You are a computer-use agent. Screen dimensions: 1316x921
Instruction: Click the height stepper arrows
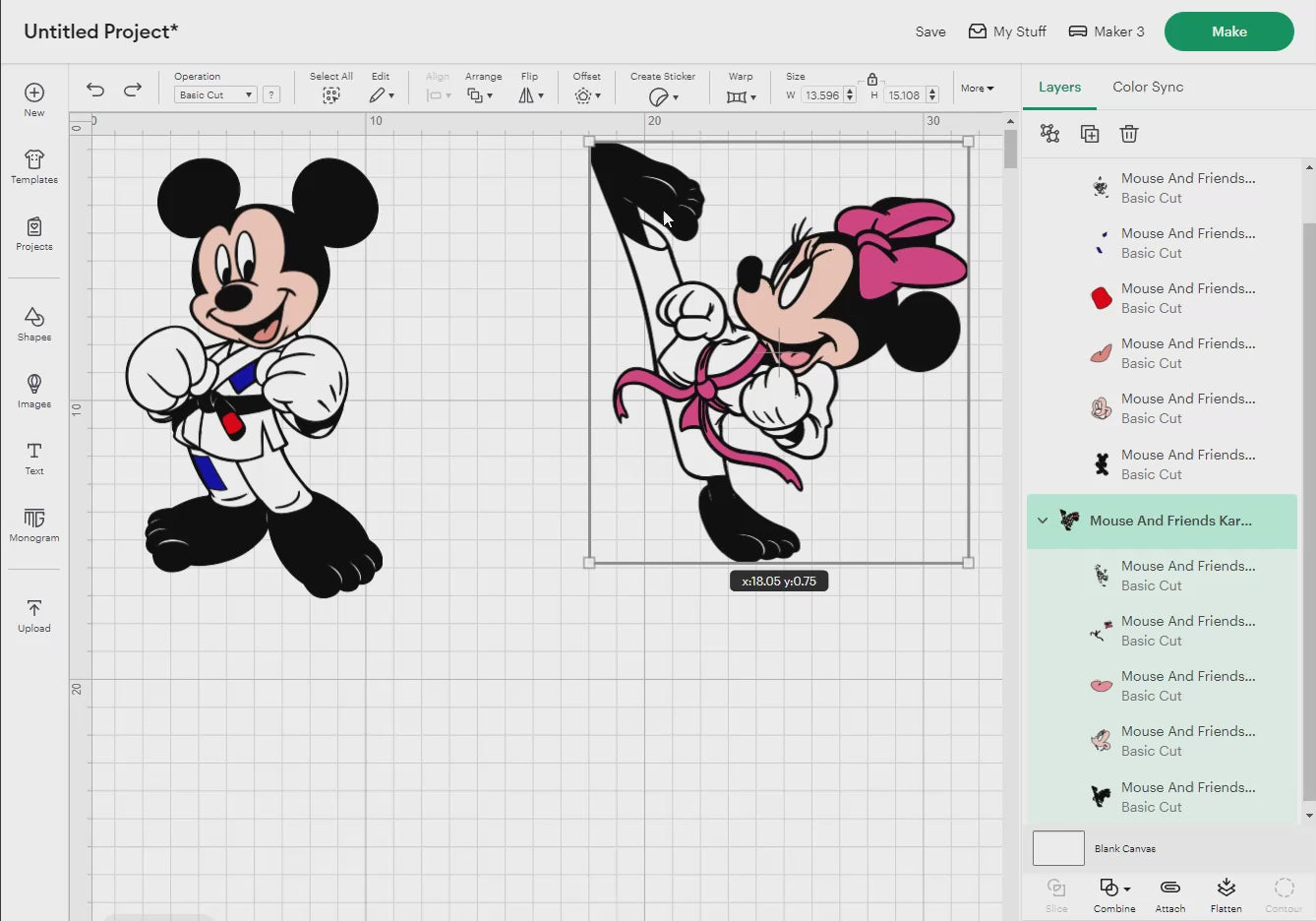[x=932, y=95]
